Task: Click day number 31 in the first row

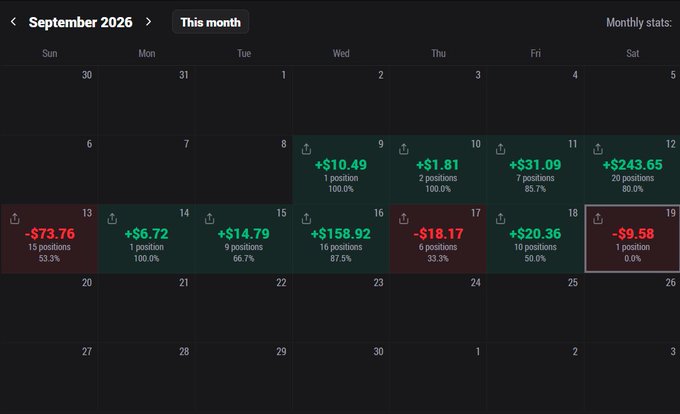Action: pyautogui.click(x=184, y=75)
